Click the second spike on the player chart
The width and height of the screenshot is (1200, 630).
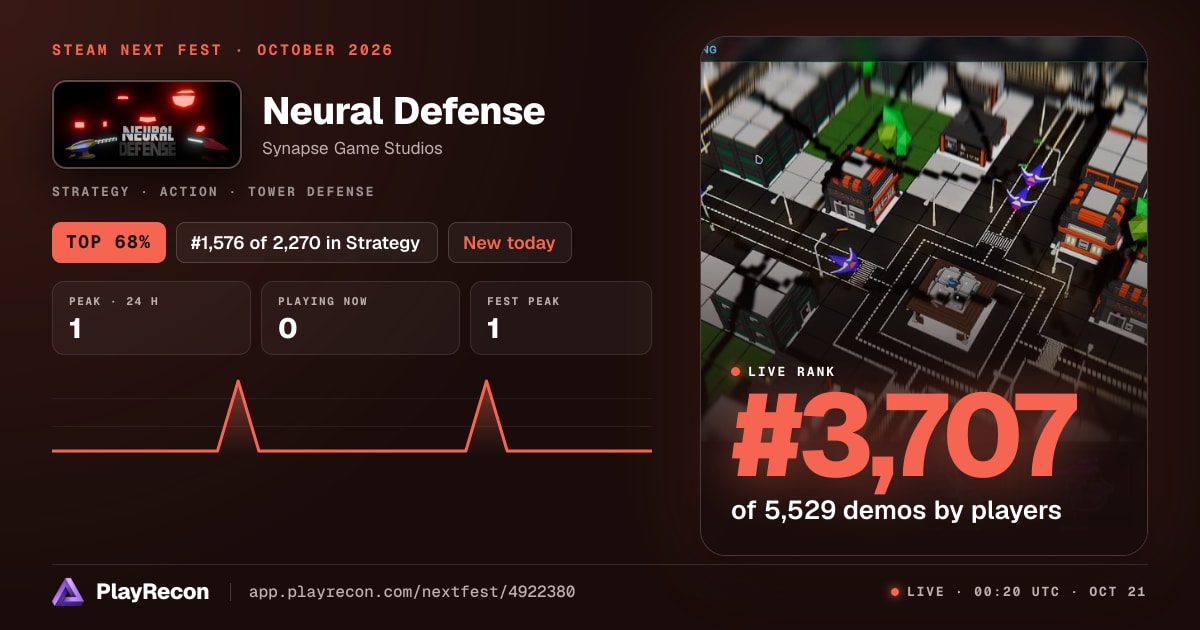486,415
